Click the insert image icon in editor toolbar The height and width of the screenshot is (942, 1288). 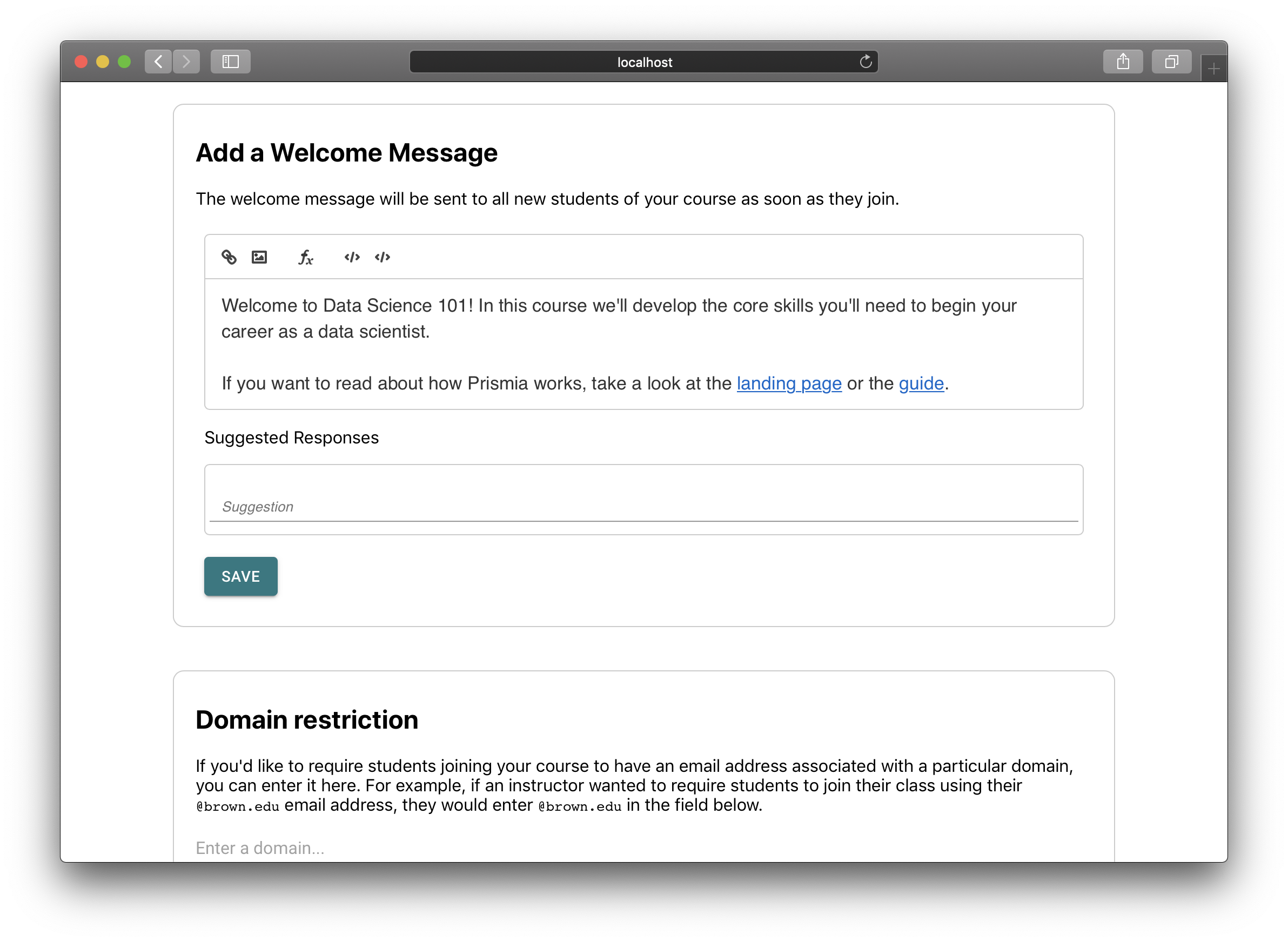tap(259, 257)
